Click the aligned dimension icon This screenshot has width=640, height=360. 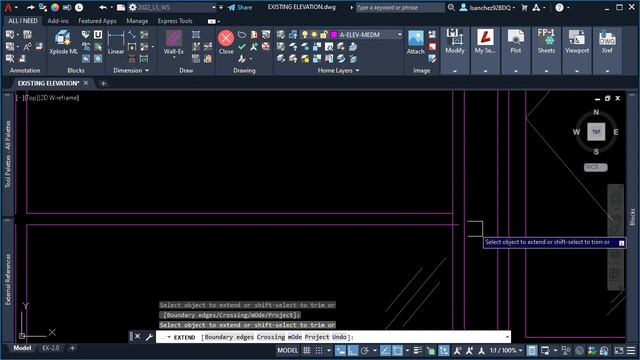[132, 35]
